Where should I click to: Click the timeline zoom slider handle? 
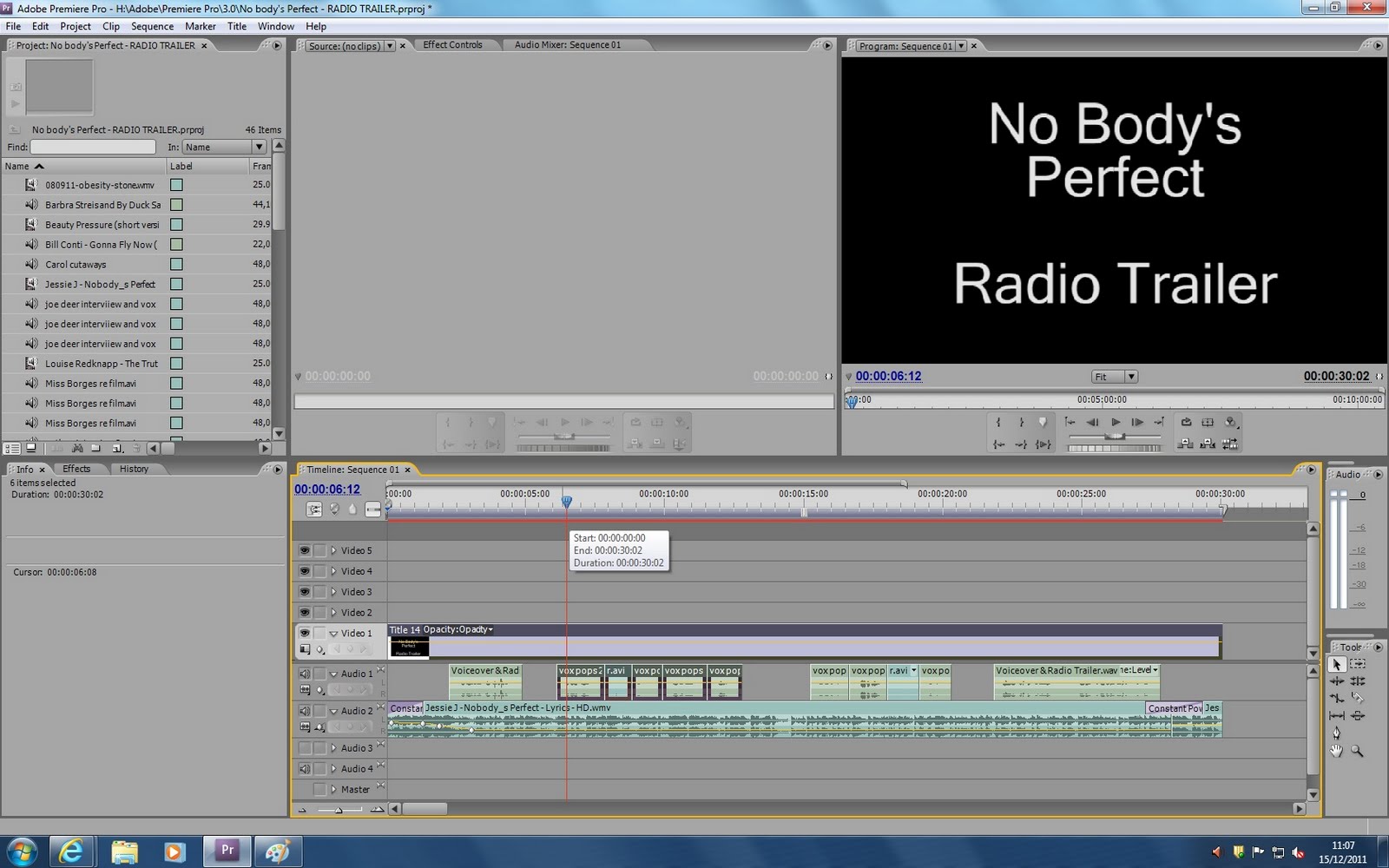point(339,810)
